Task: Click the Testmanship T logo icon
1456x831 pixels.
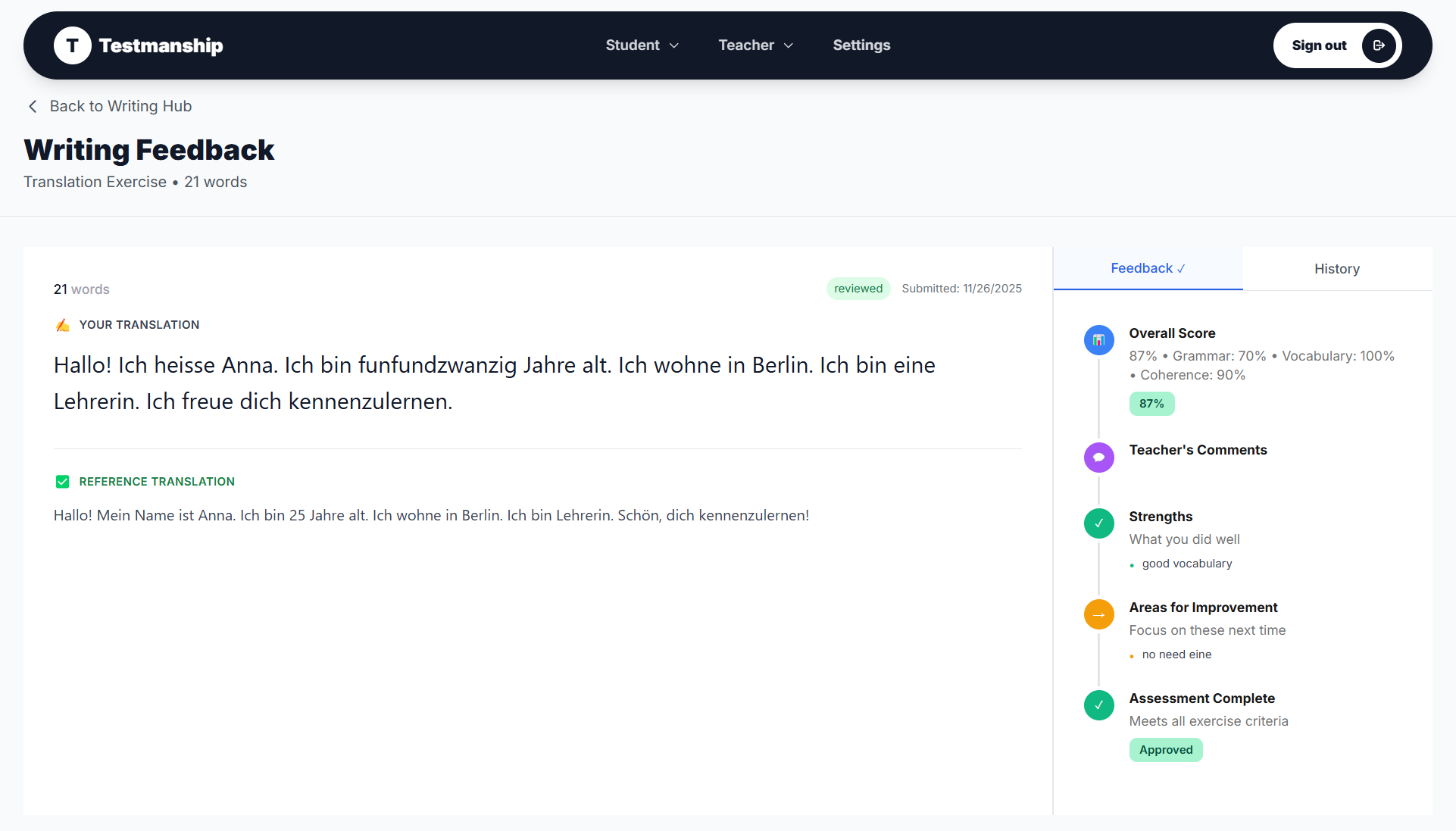Action: pos(73,45)
